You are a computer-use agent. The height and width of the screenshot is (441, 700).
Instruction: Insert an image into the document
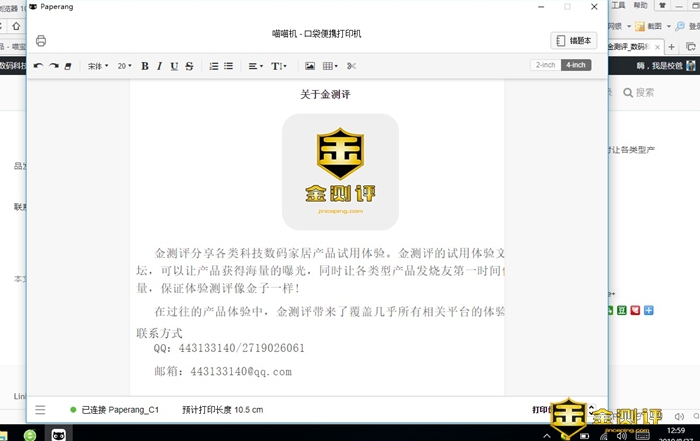310,66
